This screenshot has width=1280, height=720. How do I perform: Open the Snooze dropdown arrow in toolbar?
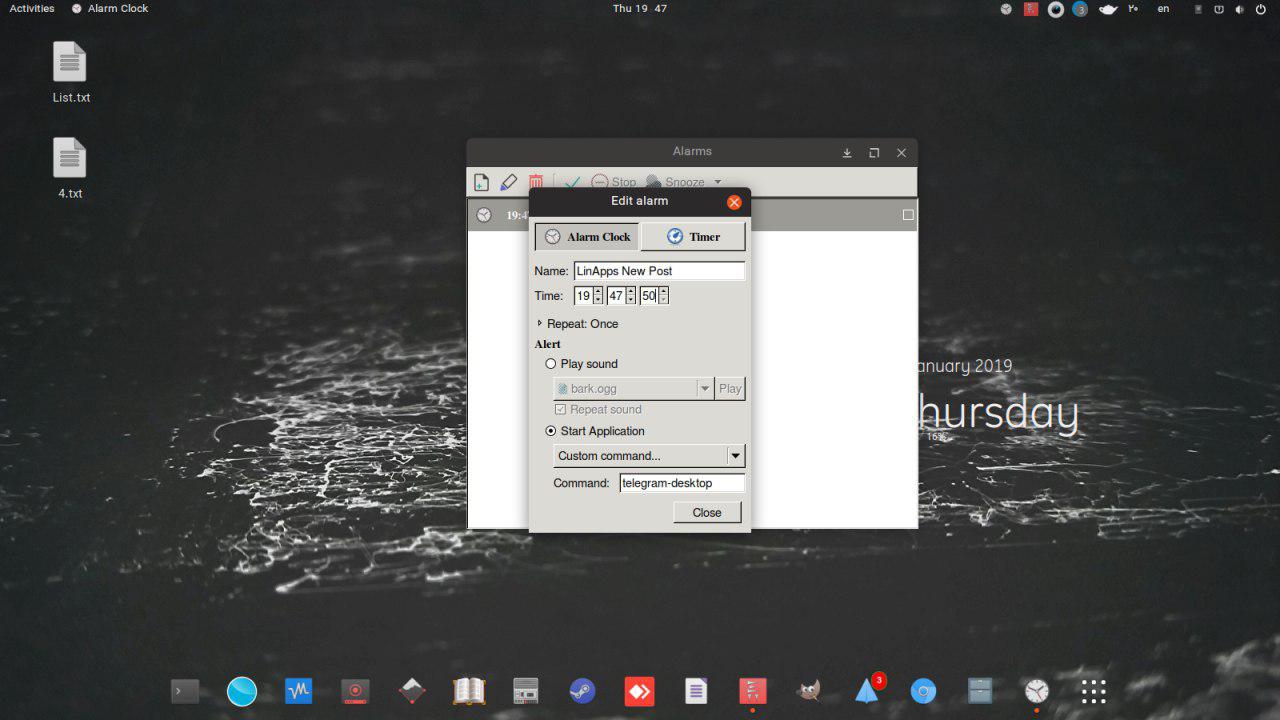717,182
